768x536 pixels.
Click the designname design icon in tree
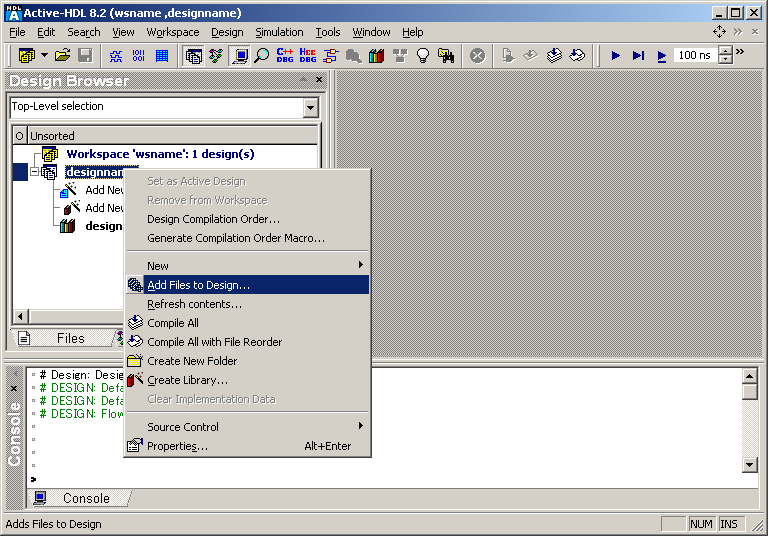tap(49, 172)
